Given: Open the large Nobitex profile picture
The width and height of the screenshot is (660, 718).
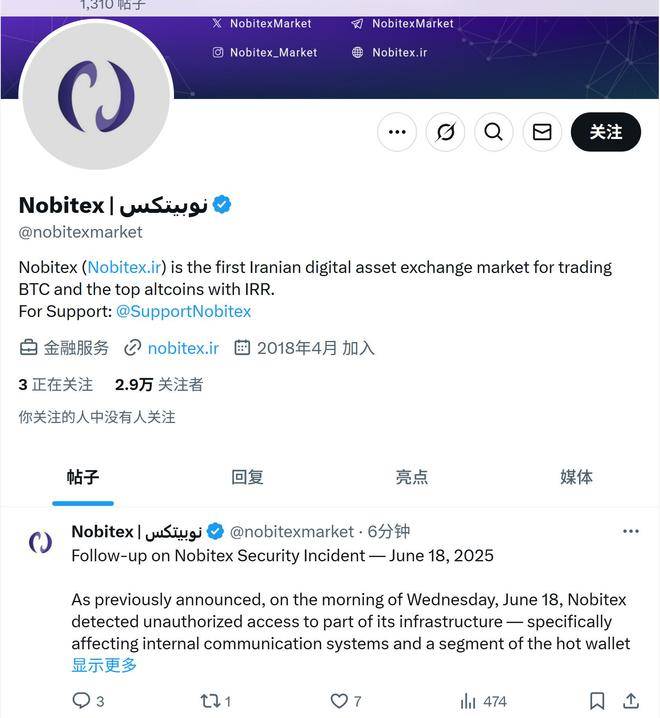Looking at the screenshot, I should [x=96, y=96].
